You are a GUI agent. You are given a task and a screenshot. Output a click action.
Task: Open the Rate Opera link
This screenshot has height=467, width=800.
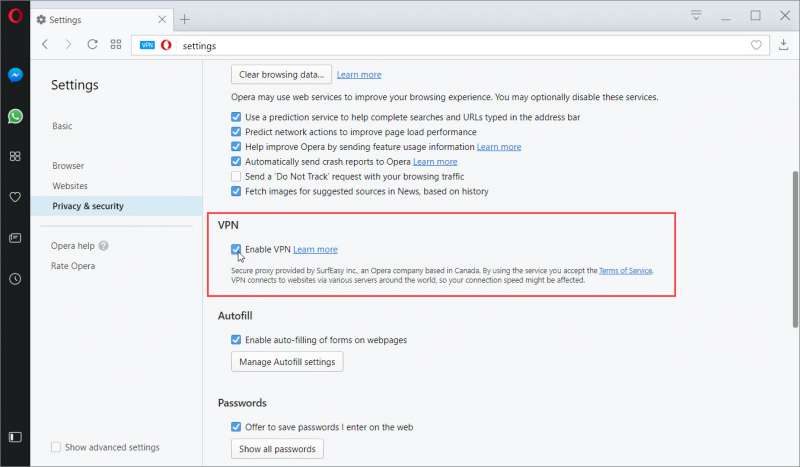coord(73,266)
